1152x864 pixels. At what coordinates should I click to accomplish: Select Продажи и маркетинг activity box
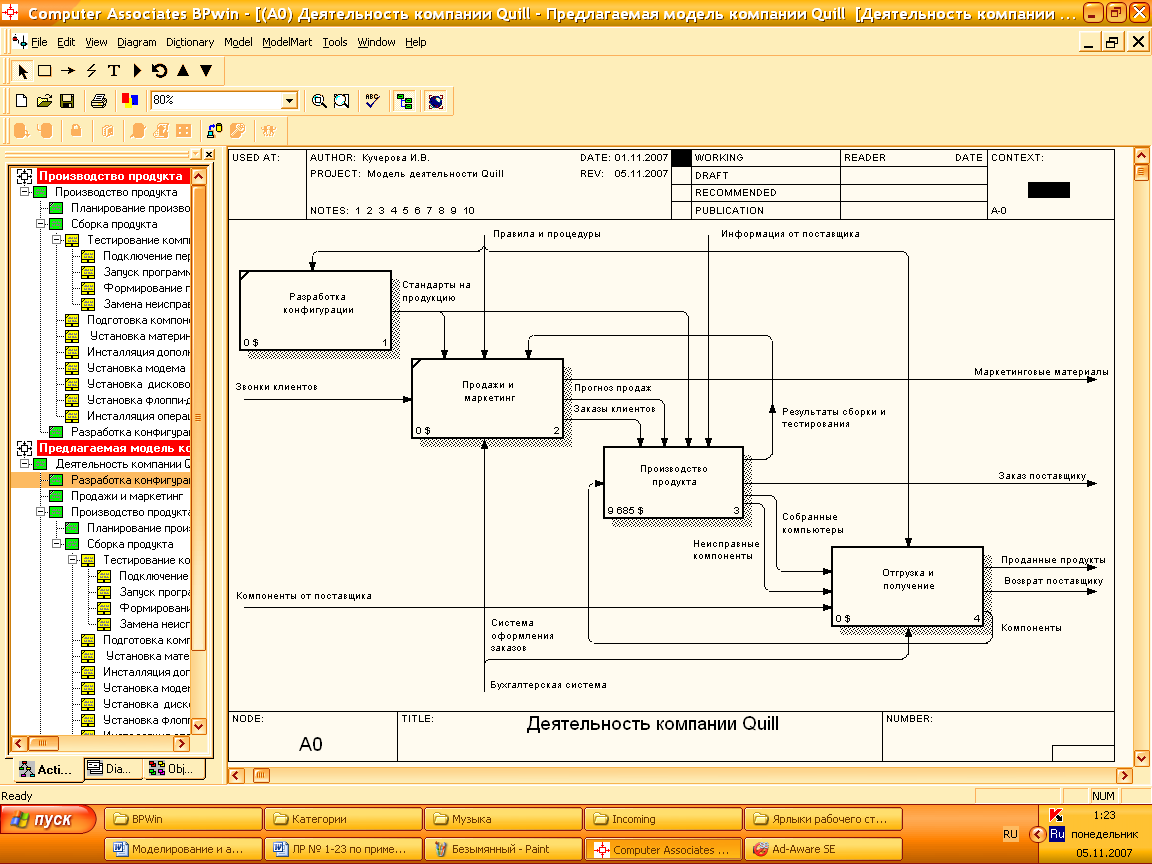(488, 398)
